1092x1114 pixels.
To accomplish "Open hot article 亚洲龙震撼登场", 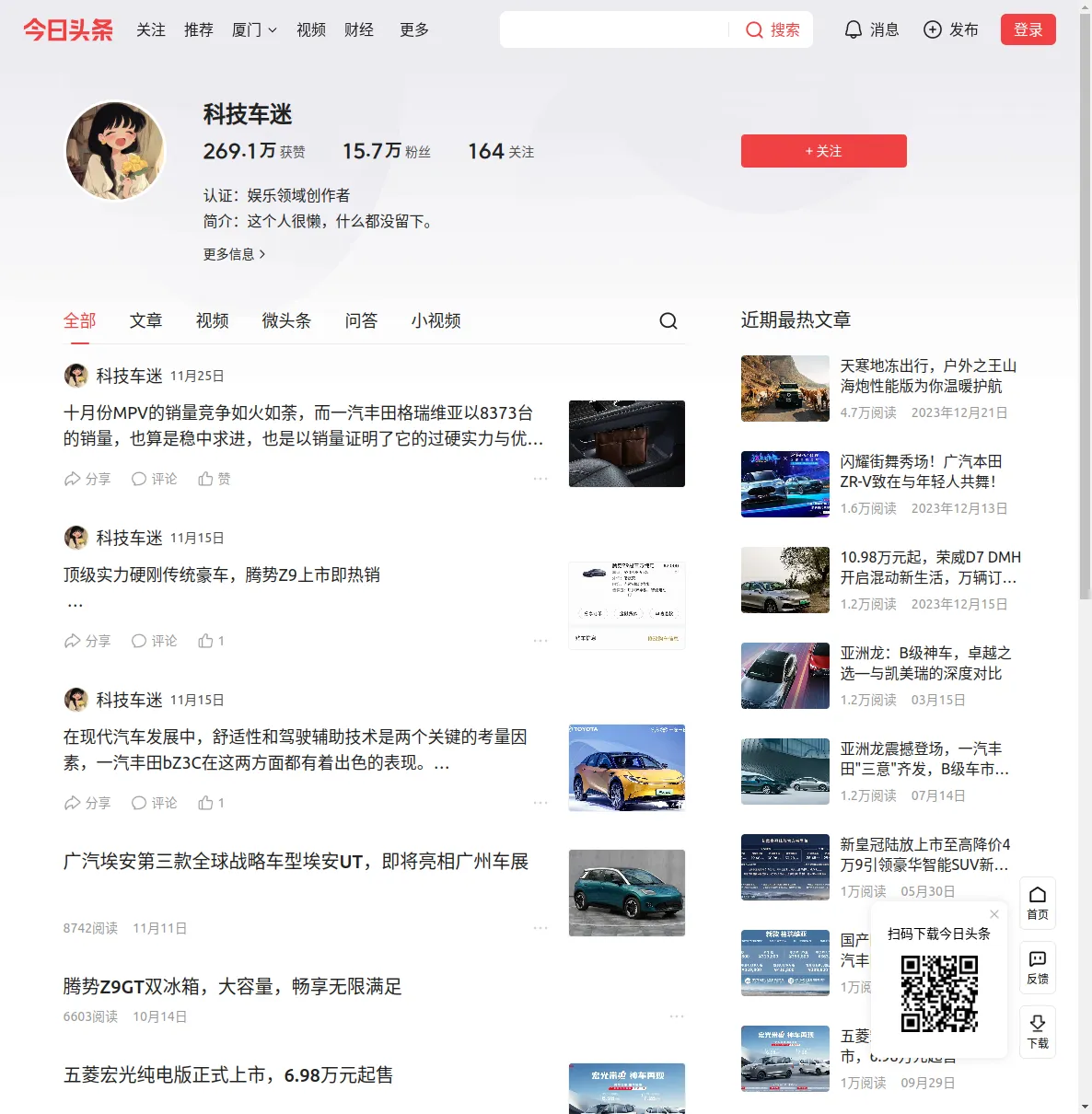I will pyautogui.click(x=925, y=759).
